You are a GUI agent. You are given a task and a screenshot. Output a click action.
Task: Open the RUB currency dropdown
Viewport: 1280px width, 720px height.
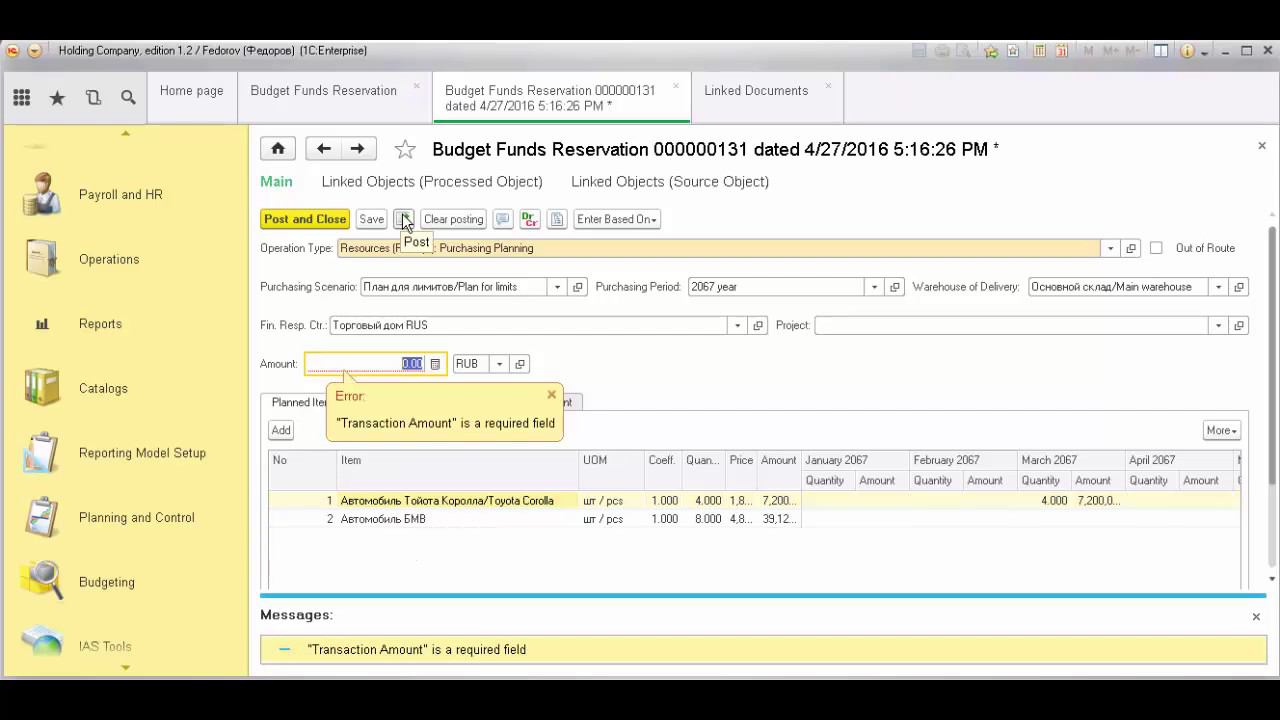point(499,364)
